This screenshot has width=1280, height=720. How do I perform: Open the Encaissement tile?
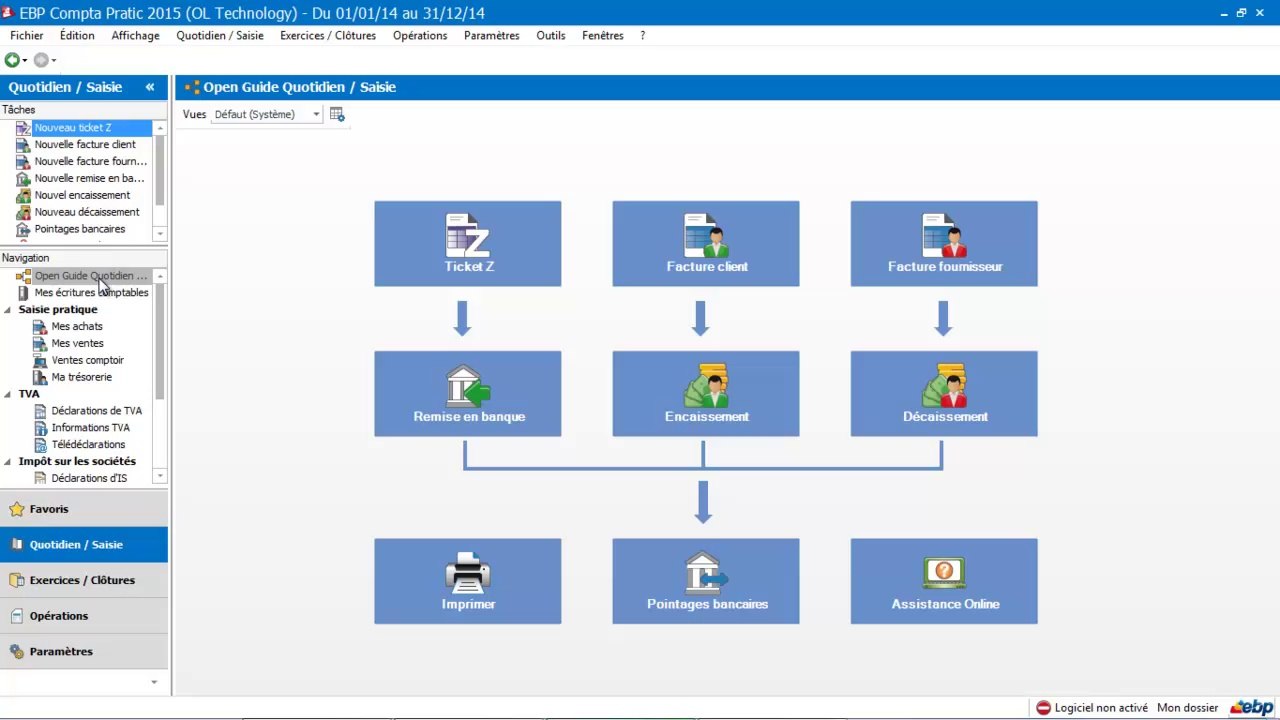(x=706, y=394)
